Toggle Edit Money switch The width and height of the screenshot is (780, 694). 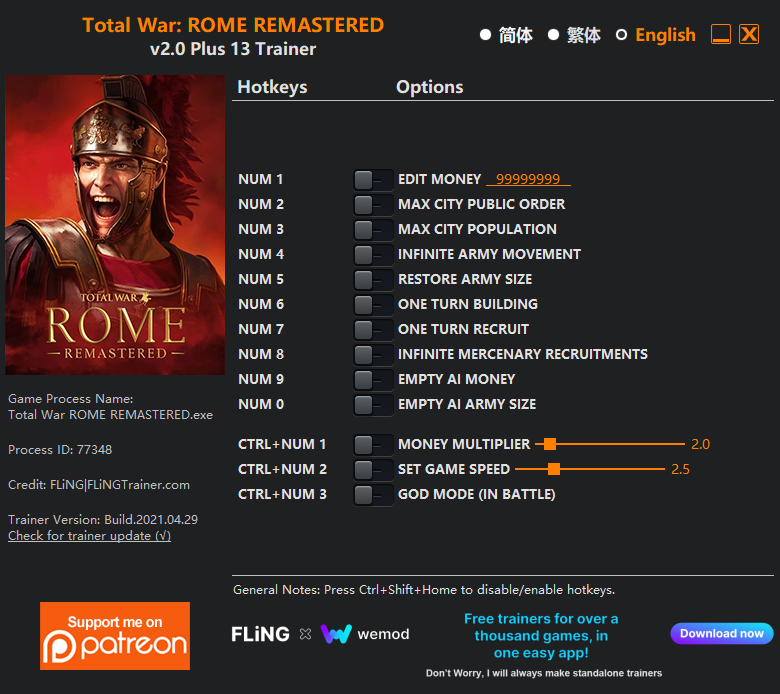[x=373, y=180]
